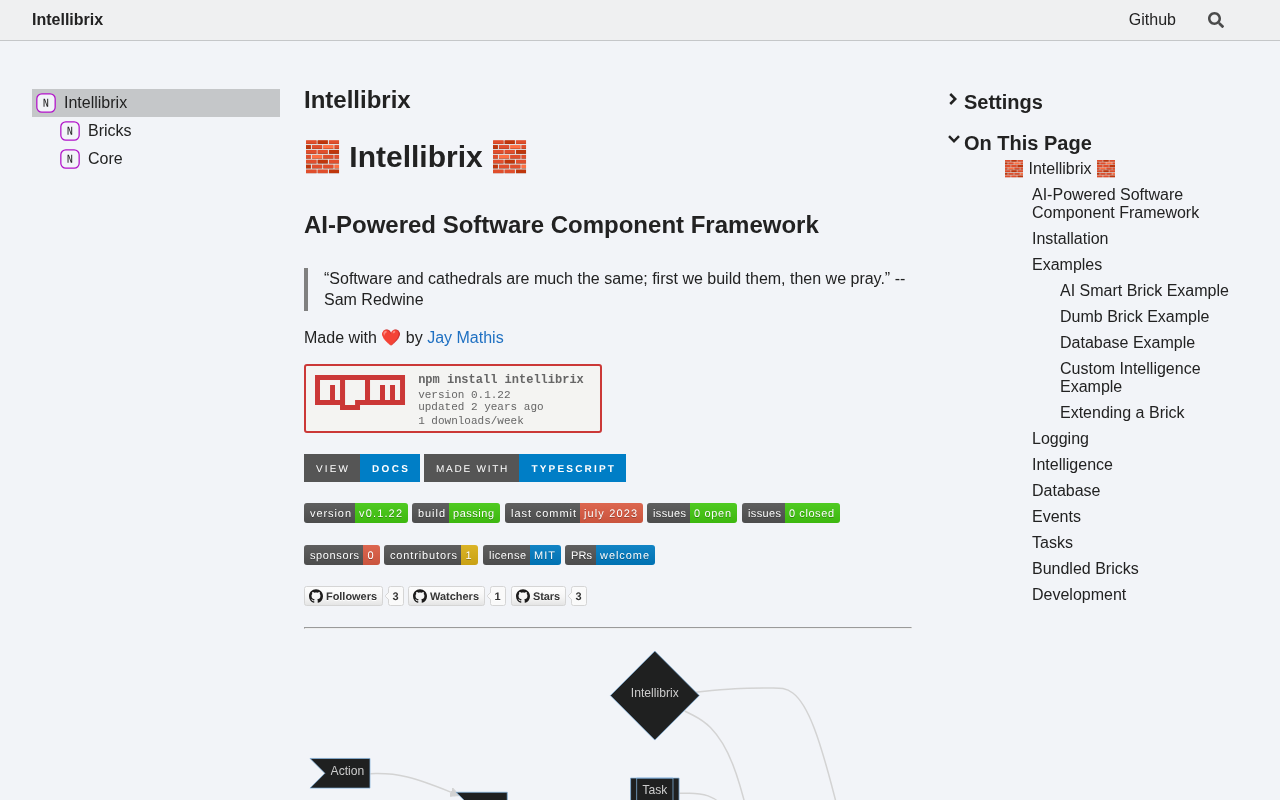
Task: Click the Intellibrix diamond node in diagram
Action: [x=655, y=695]
